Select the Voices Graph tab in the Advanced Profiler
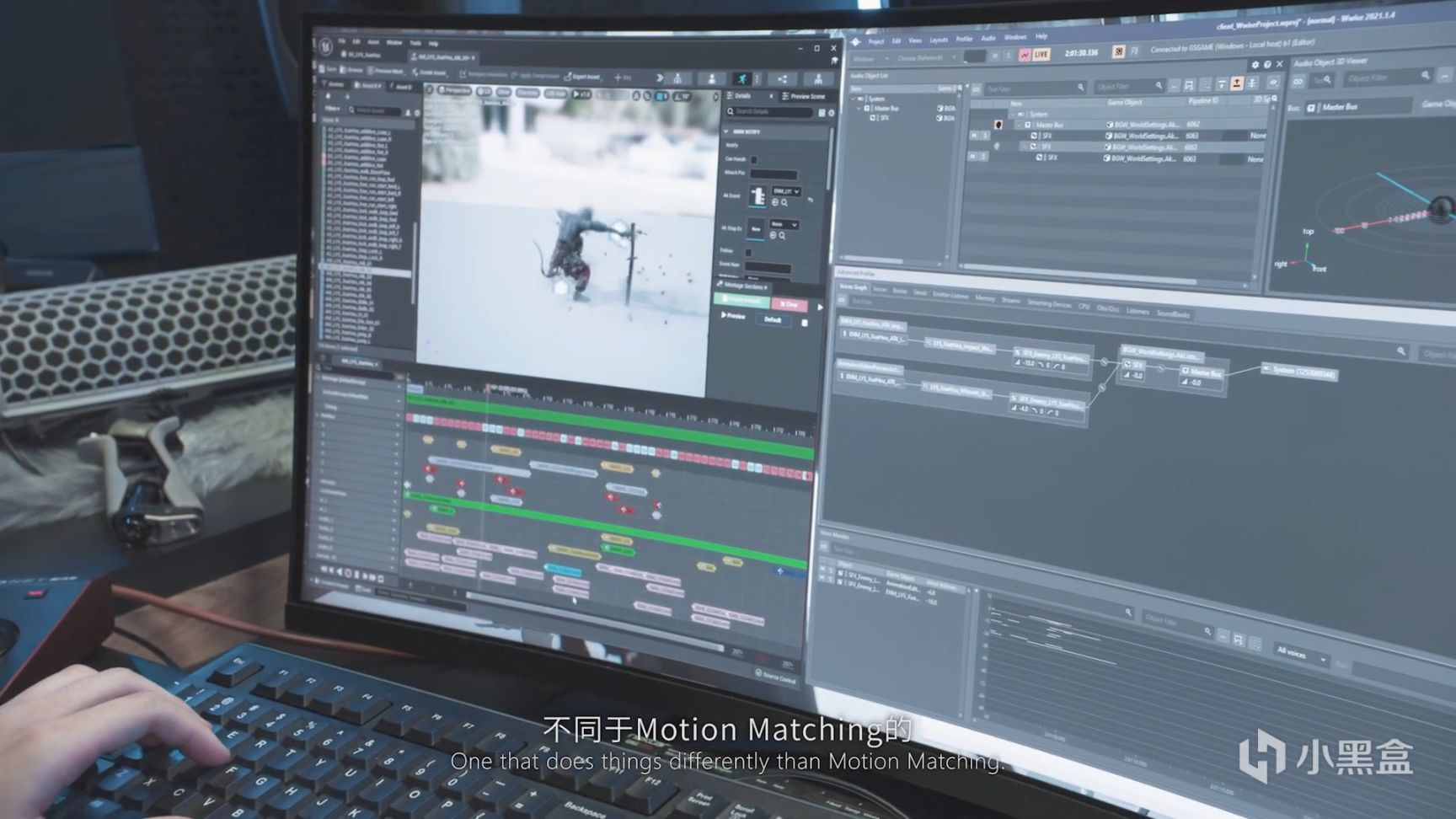 click(853, 287)
